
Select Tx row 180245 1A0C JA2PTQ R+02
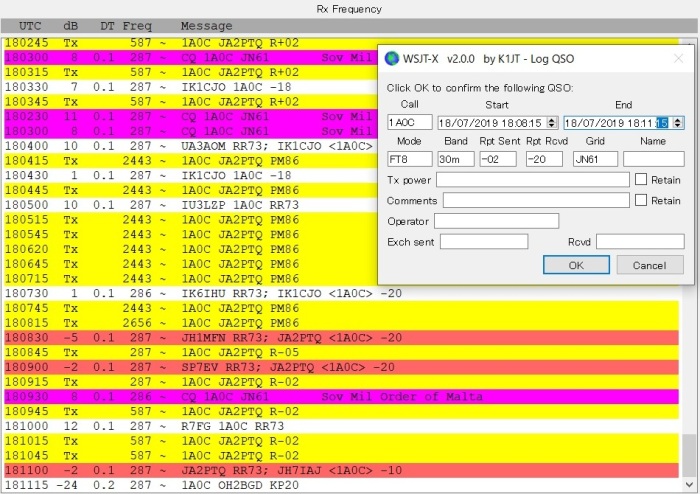pyautogui.click(x=191, y=43)
